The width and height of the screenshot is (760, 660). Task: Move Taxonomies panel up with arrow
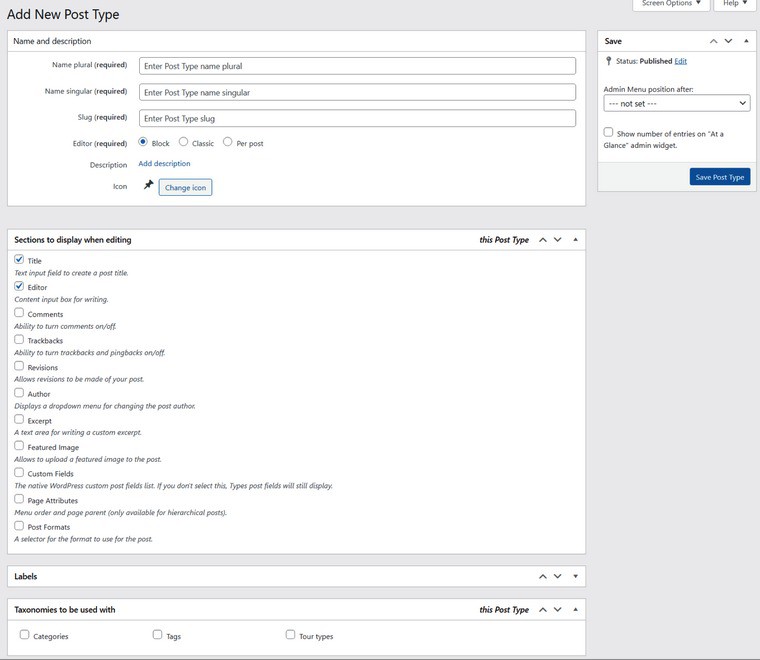tap(543, 610)
